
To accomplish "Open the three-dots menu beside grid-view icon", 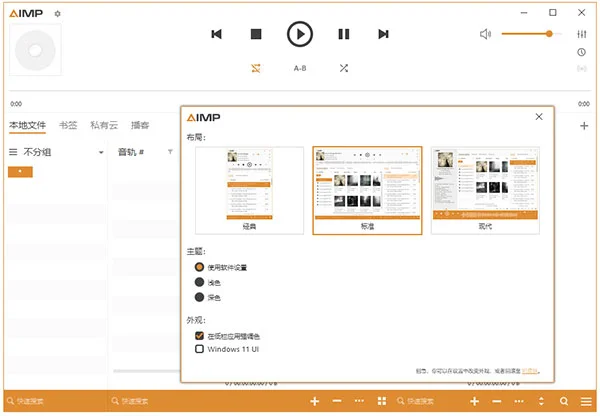I will 359,401.
